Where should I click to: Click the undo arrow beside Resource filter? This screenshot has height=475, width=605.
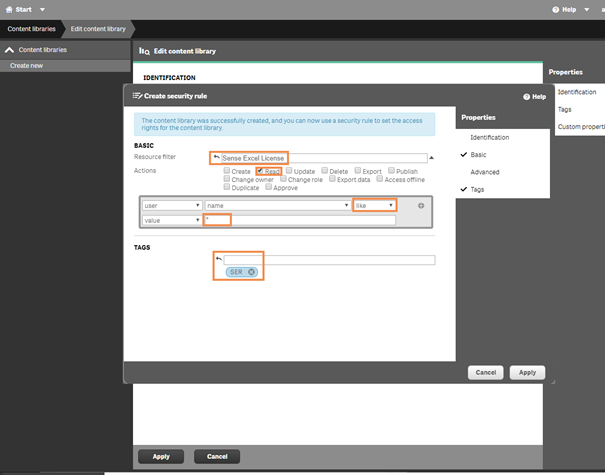pyautogui.click(x=216, y=157)
